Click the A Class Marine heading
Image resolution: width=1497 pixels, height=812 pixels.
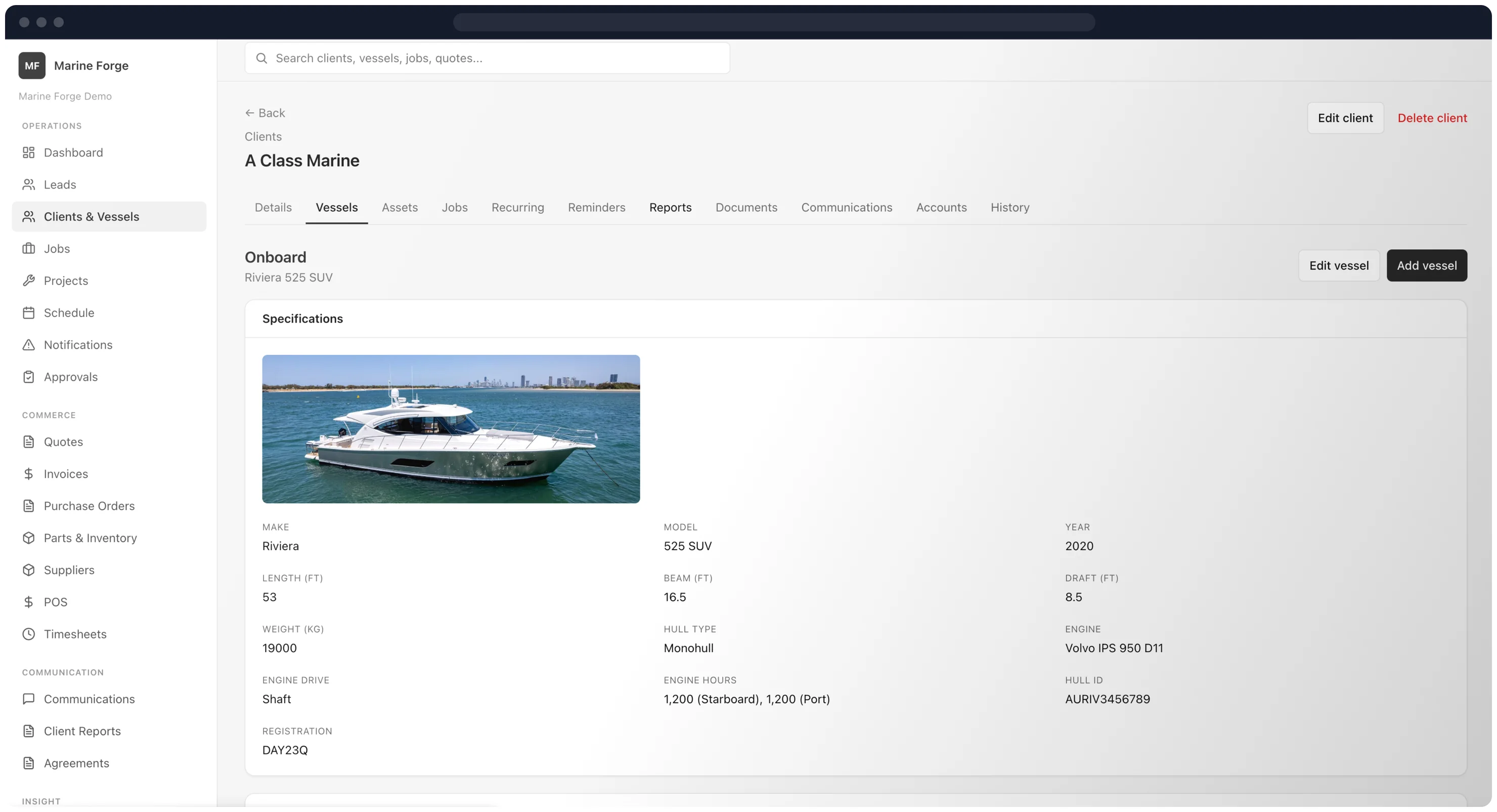pyautogui.click(x=301, y=160)
